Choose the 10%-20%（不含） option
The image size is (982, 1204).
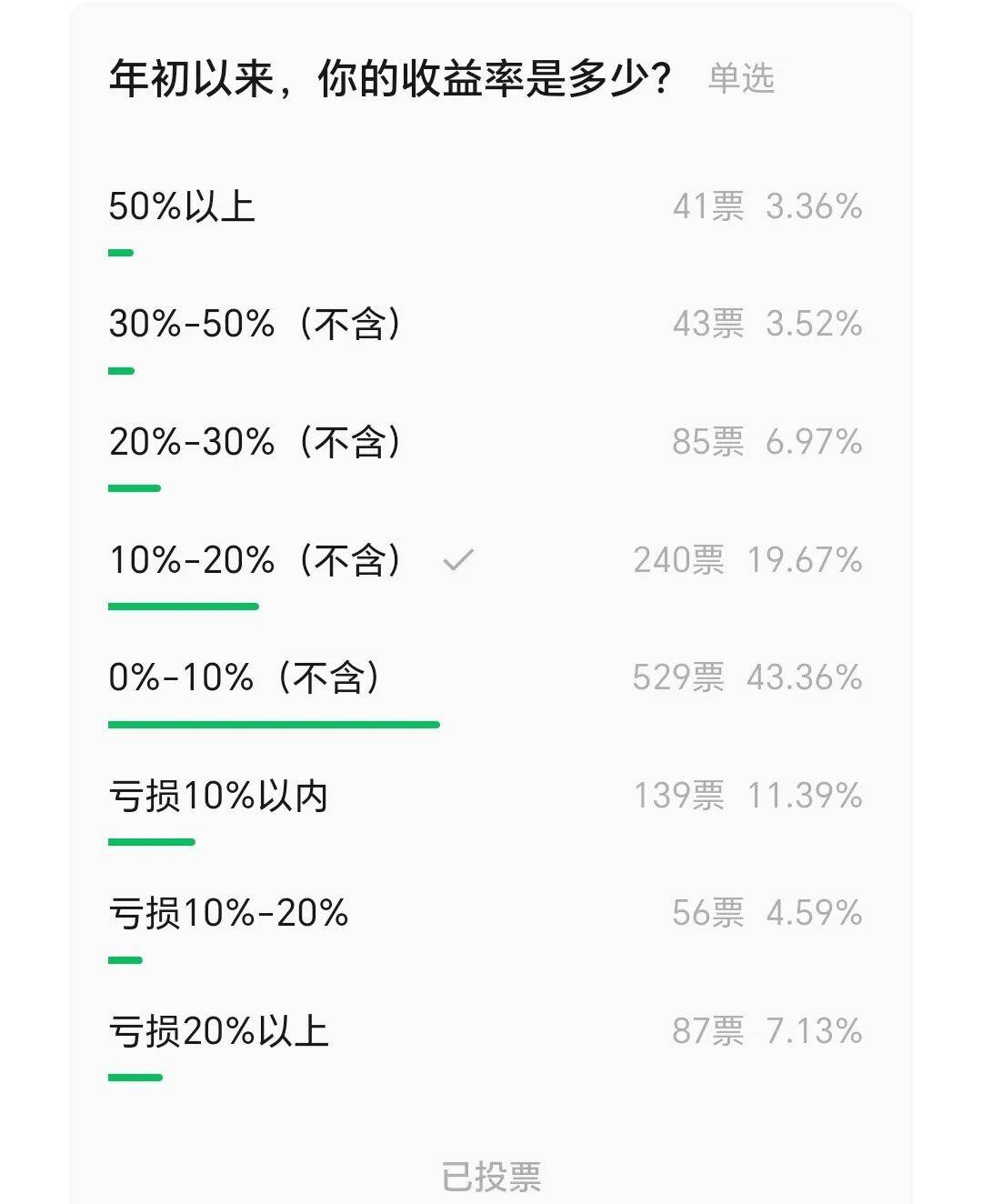tap(255, 560)
